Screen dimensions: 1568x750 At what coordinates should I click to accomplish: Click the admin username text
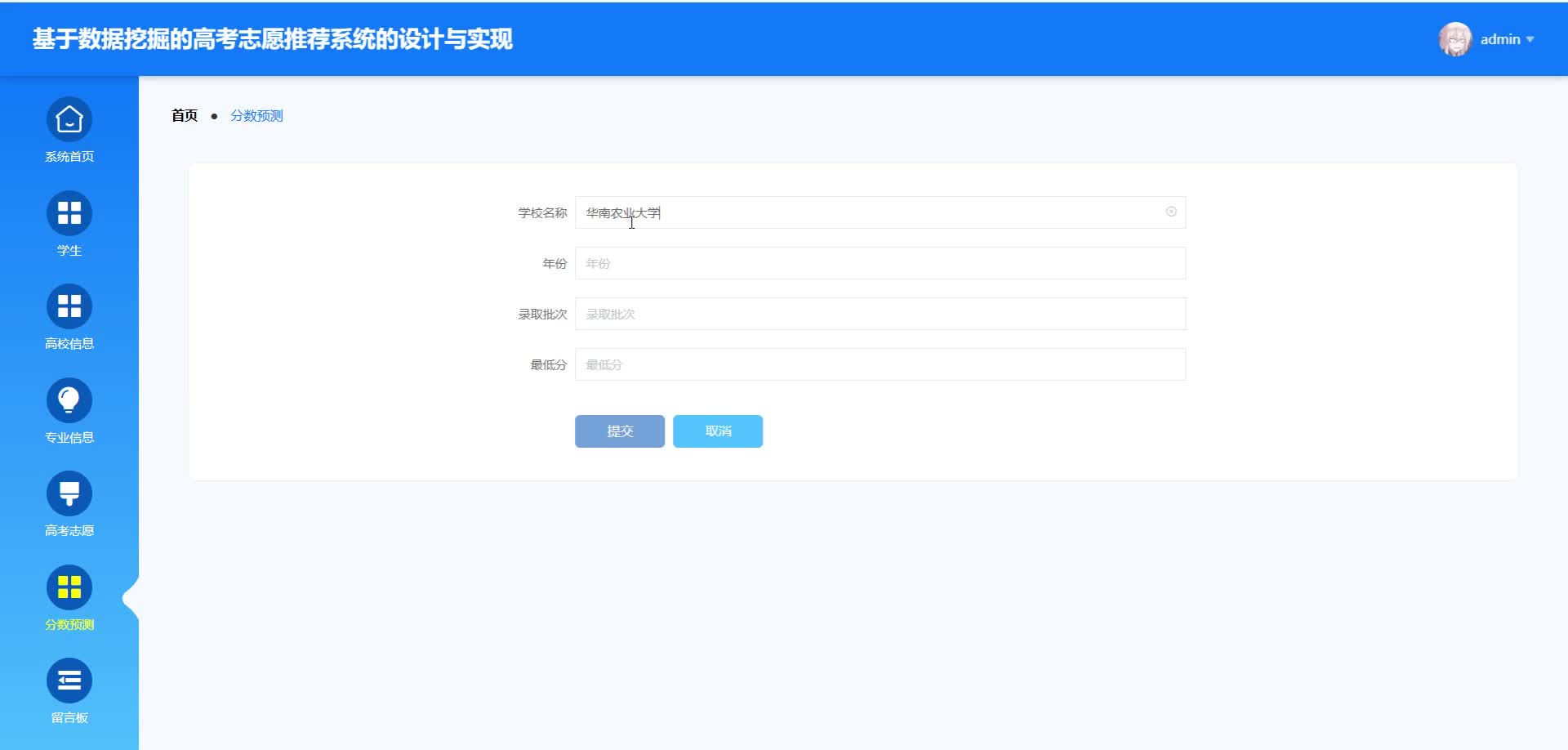pyautogui.click(x=1501, y=38)
